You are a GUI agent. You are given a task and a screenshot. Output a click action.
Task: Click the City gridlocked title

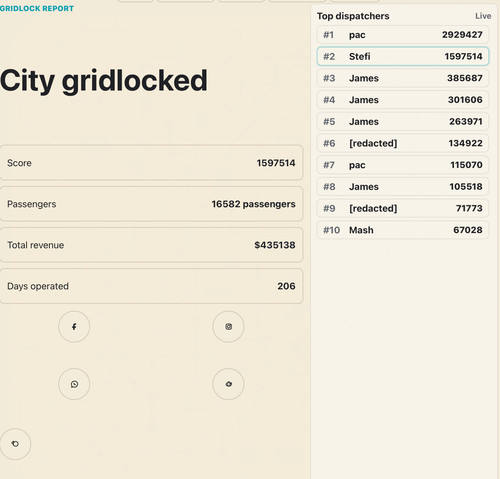coord(104,81)
